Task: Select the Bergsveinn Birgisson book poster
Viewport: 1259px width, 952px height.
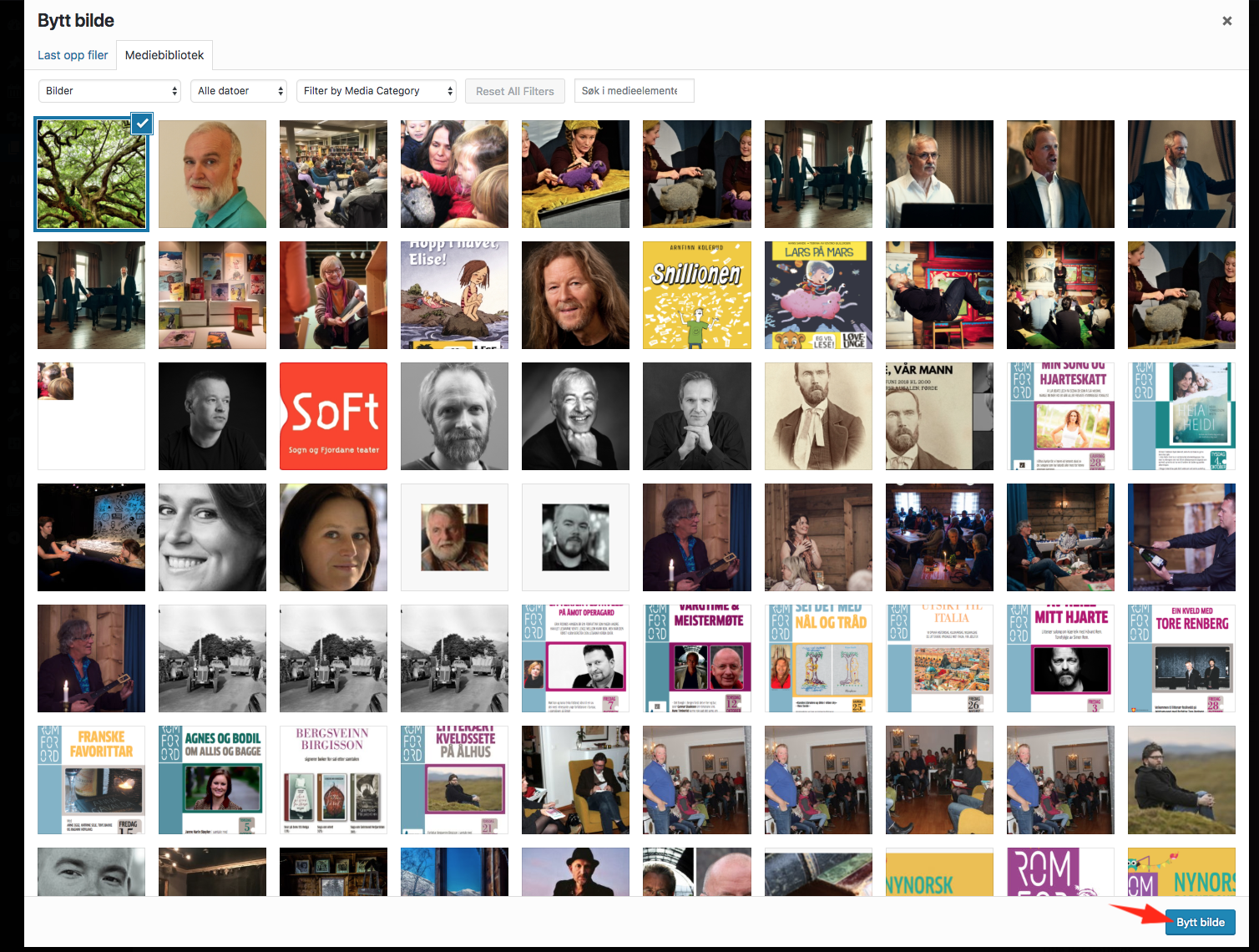Action: [333, 780]
